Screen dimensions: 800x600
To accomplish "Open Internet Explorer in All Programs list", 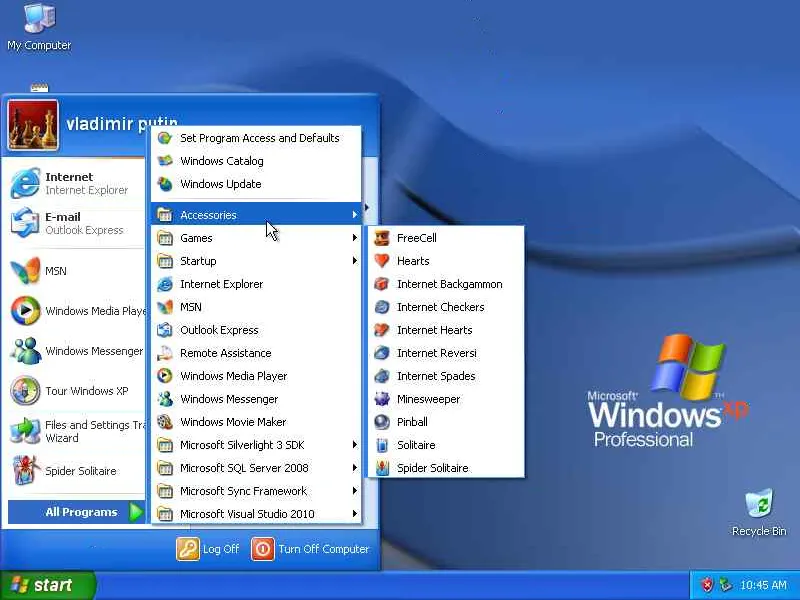I will tap(256, 284).
